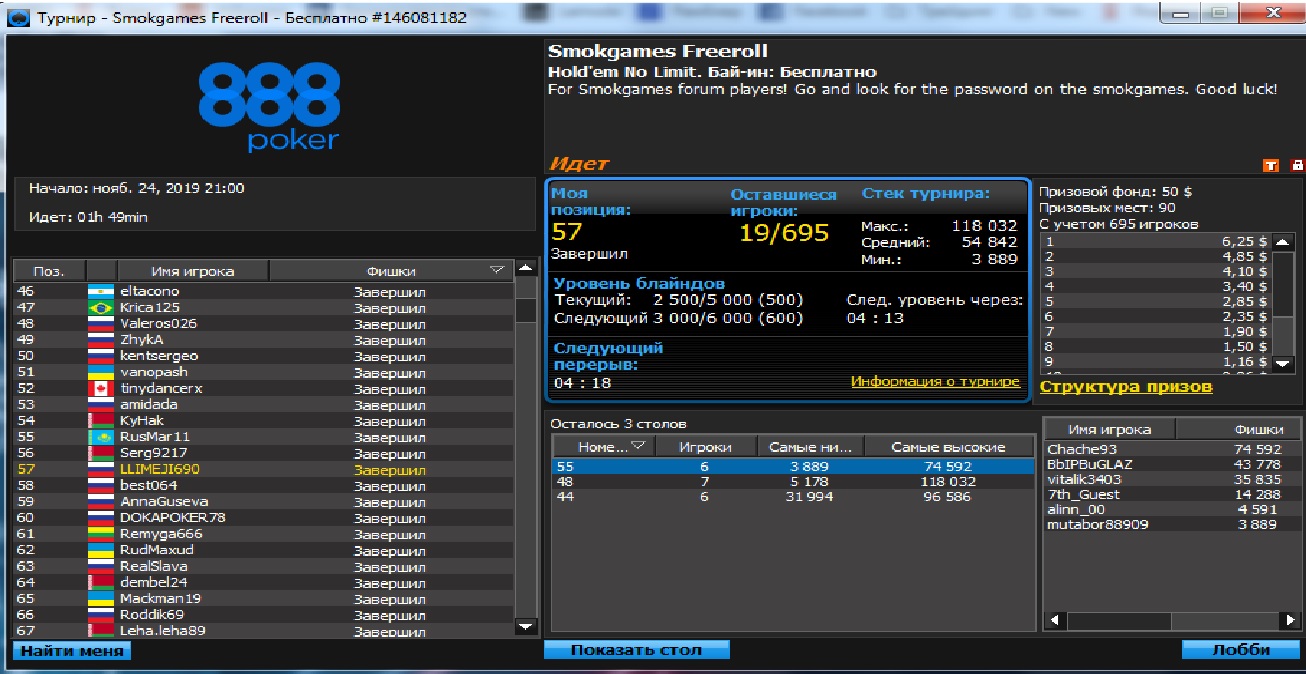Image resolution: width=1306 pixels, height=674 pixels.
Task: Click the up arrow of the player list scrollbar
Action: (x=525, y=269)
